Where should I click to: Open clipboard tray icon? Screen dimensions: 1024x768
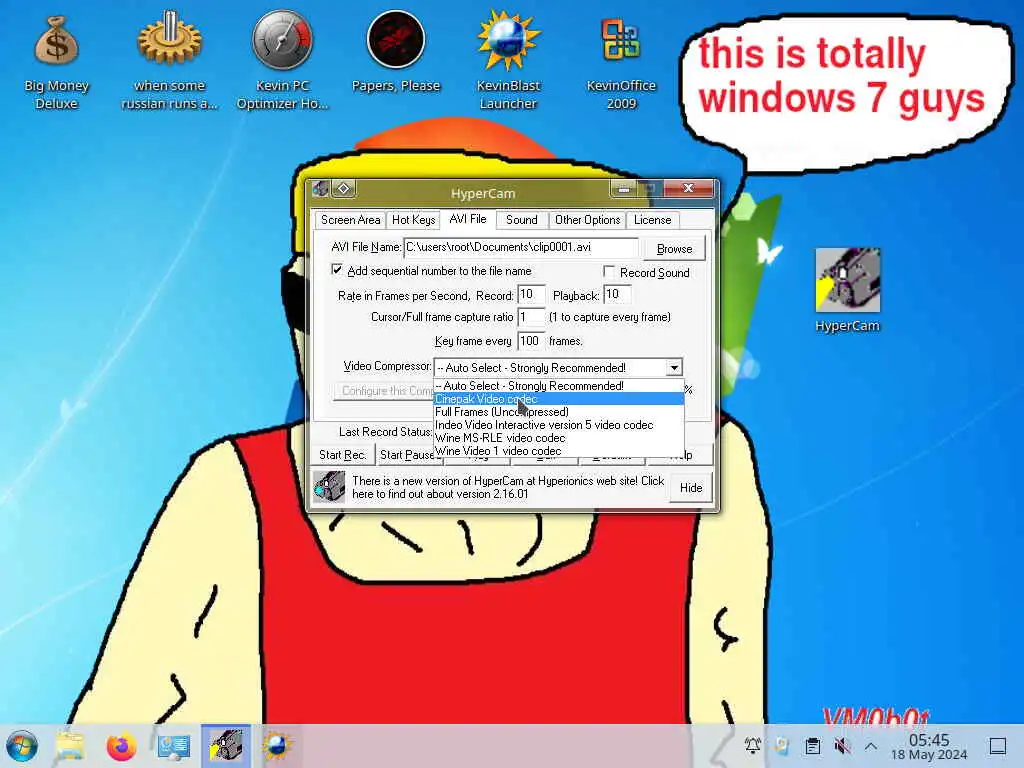[x=812, y=746]
